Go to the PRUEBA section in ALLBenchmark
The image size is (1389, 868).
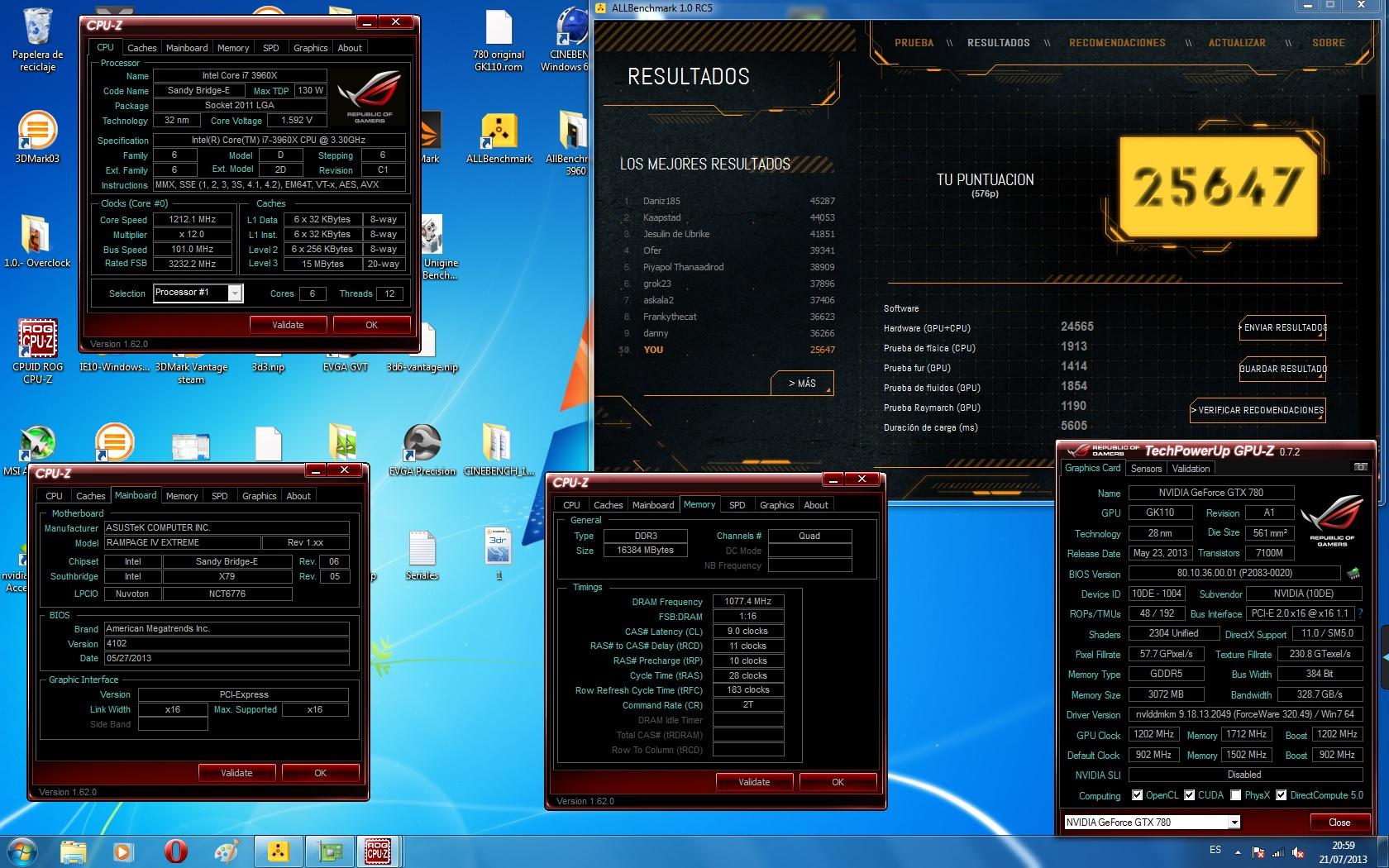coord(914,42)
